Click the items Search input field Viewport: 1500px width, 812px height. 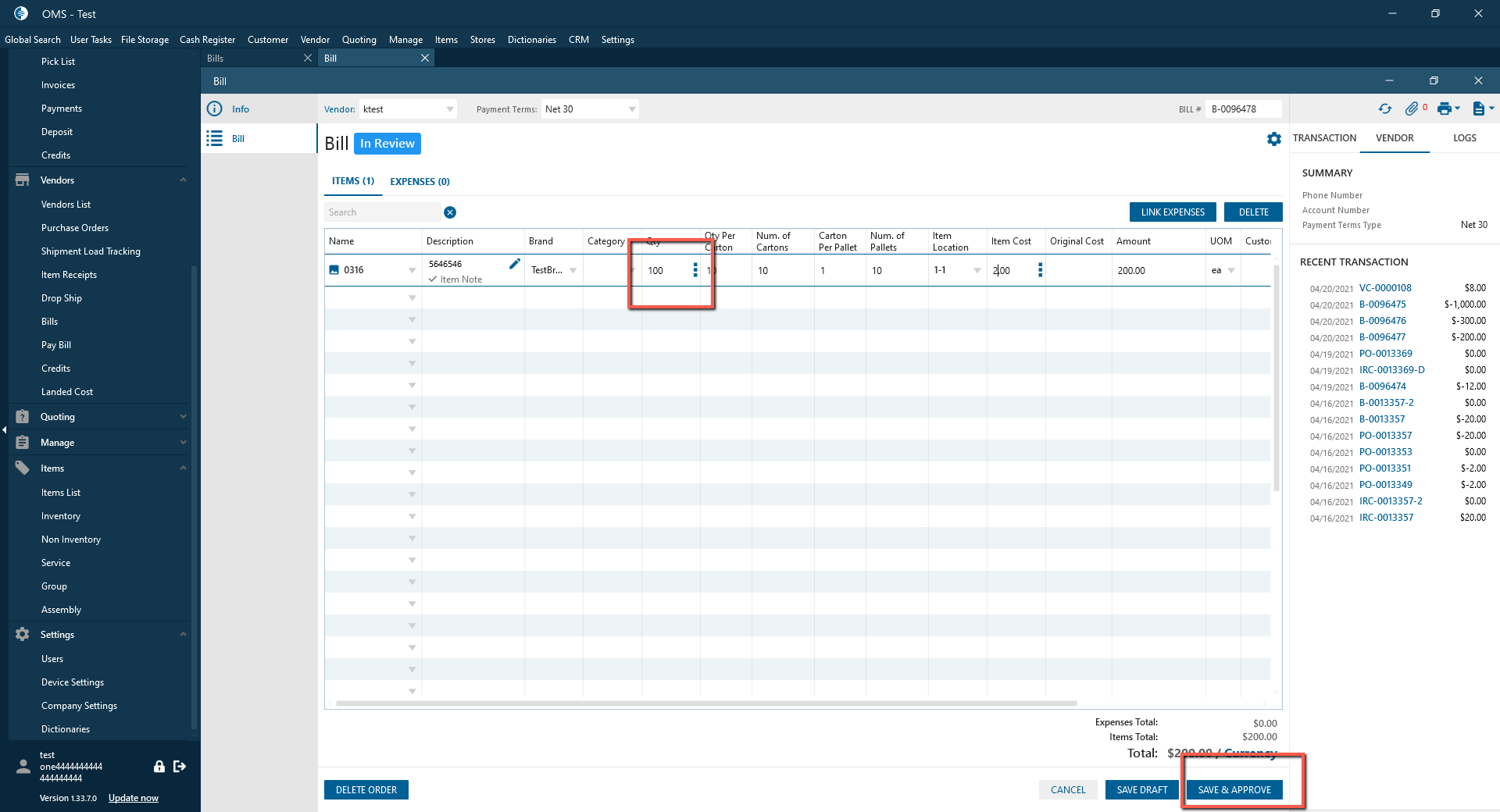pyautogui.click(x=382, y=212)
